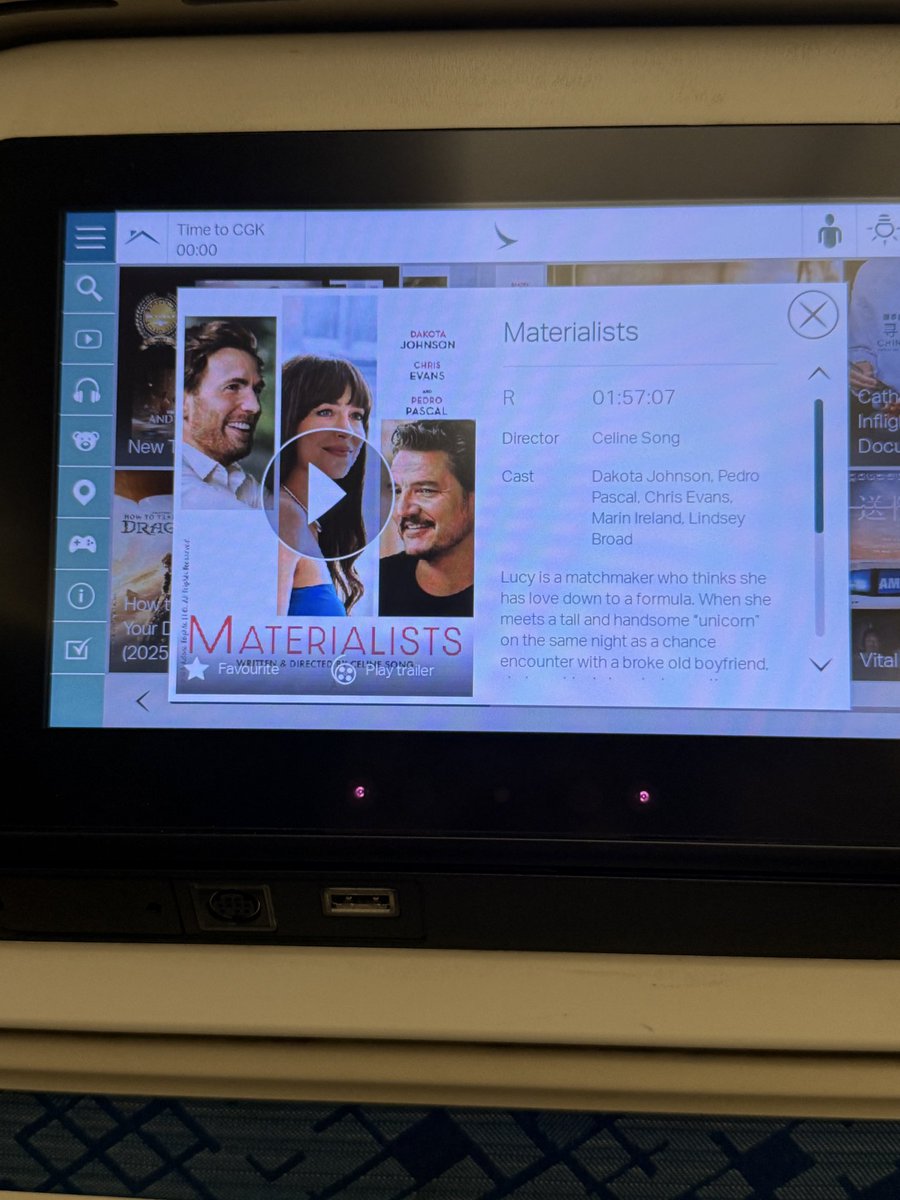Expand previous carousel items via left arrow
The width and height of the screenshot is (900, 1200).
pos(143,700)
